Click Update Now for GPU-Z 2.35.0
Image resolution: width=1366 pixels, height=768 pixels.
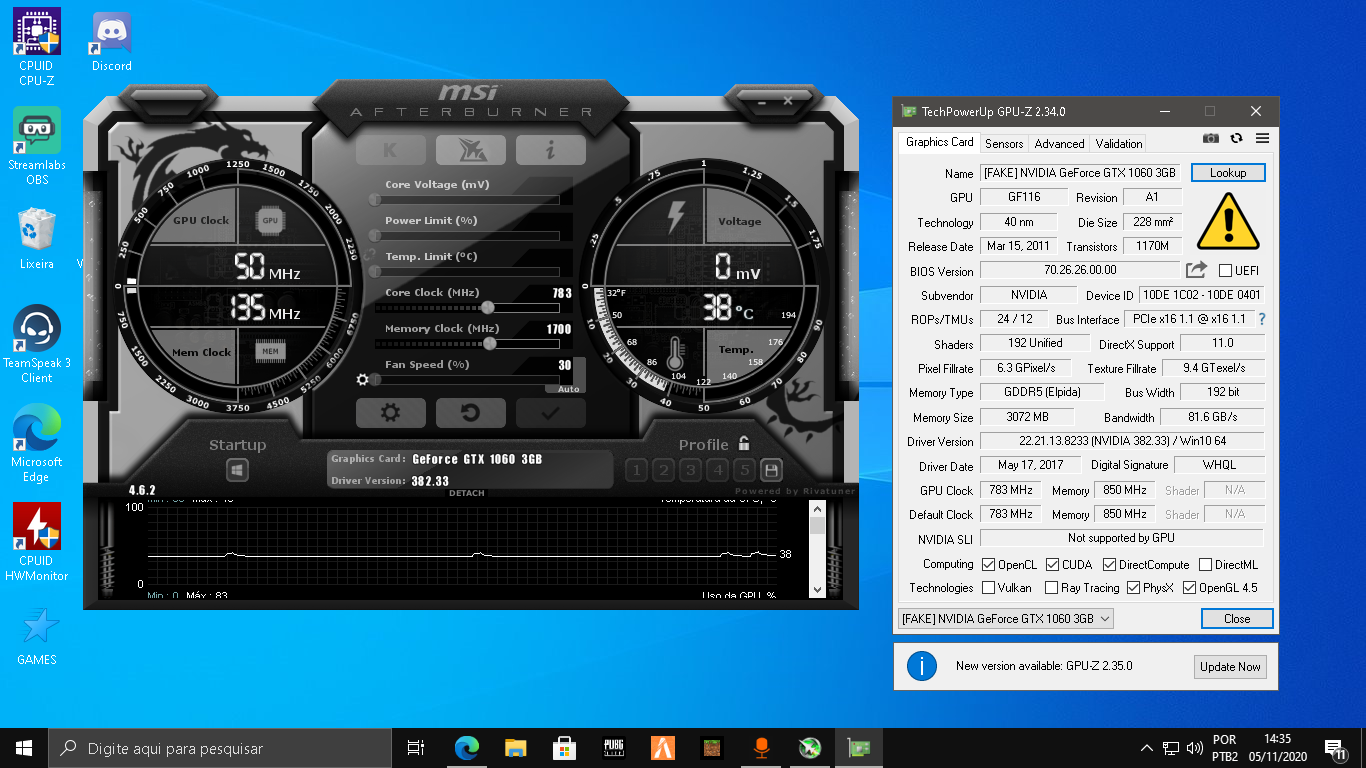point(1230,667)
